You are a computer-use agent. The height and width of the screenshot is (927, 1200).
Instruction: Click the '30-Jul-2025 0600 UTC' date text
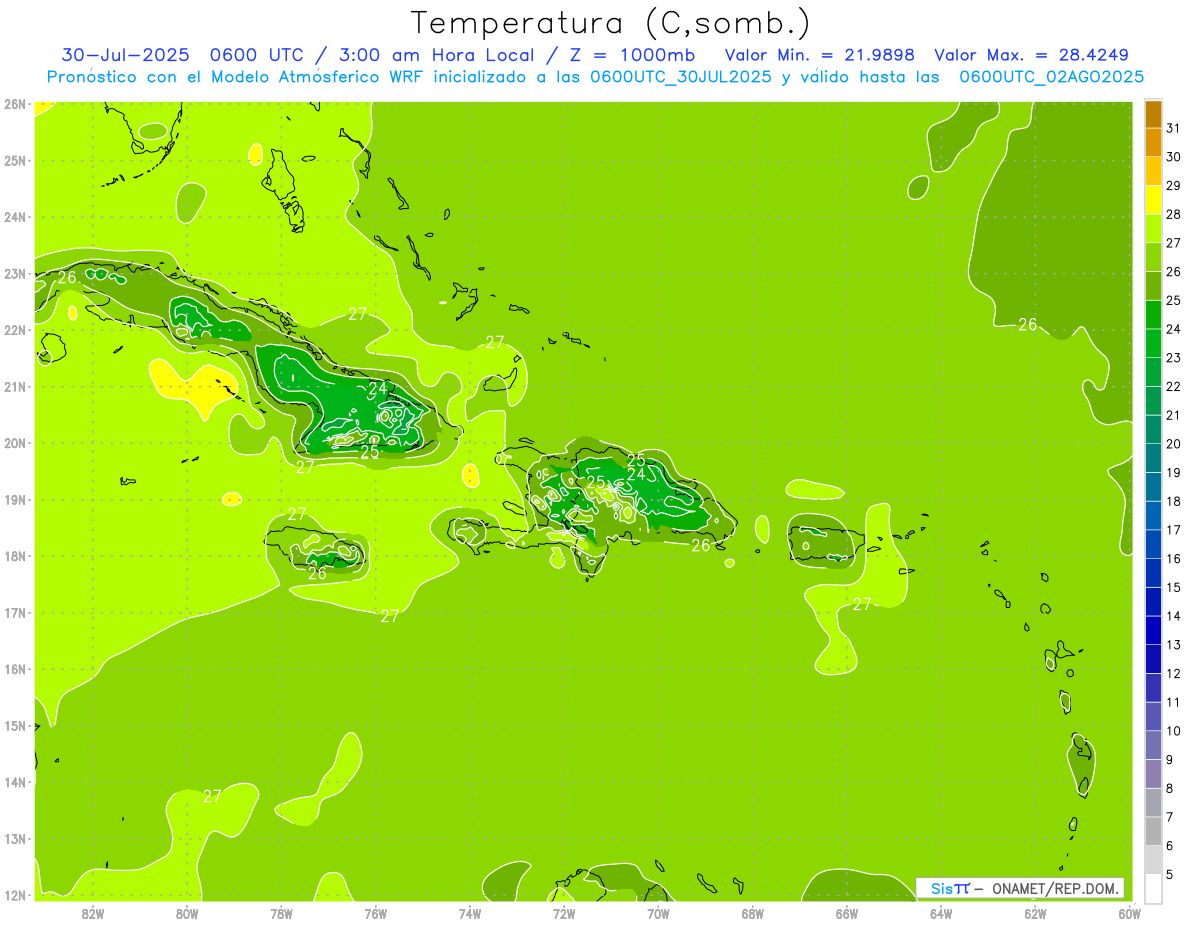click(x=182, y=55)
